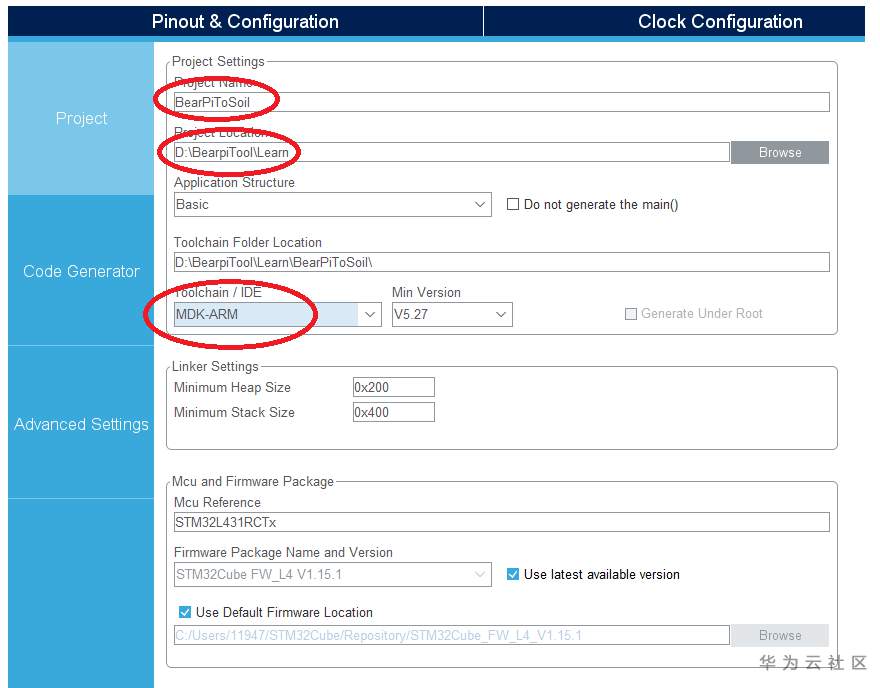Click the Minimum Stack Size field
The image size is (880, 688).
click(x=393, y=412)
